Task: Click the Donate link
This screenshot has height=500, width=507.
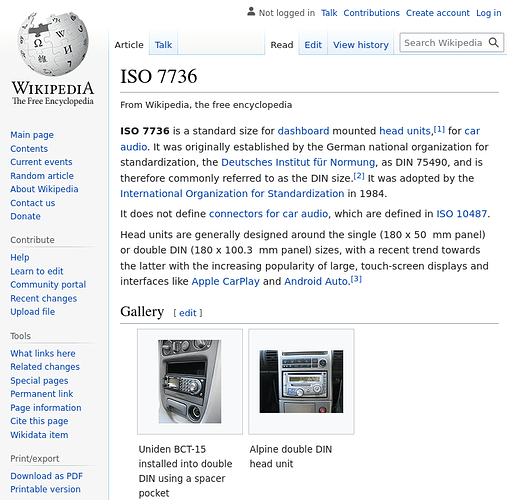Action: (25, 216)
